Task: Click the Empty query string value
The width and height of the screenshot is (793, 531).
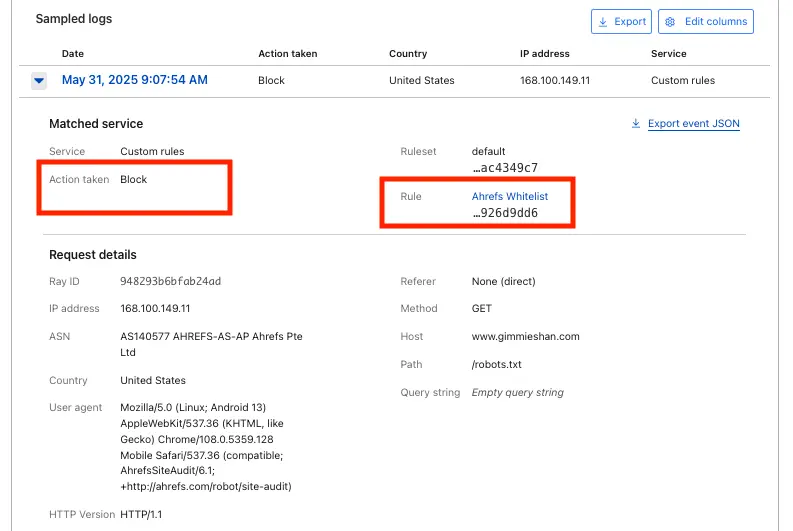Action: point(518,392)
